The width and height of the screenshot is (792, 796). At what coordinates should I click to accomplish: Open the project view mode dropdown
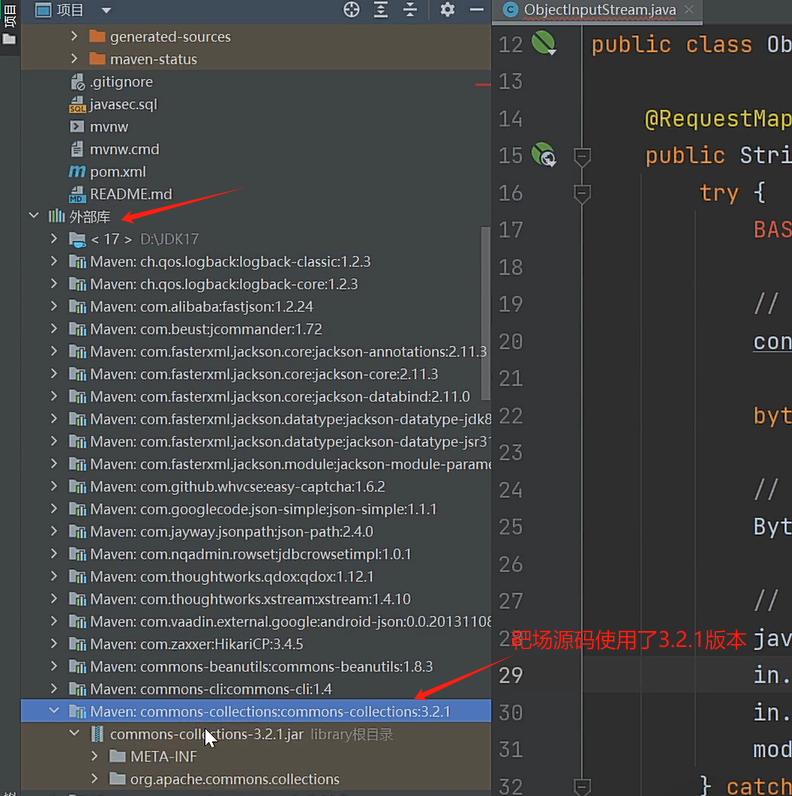pyautogui.click(x=106, y=10)
